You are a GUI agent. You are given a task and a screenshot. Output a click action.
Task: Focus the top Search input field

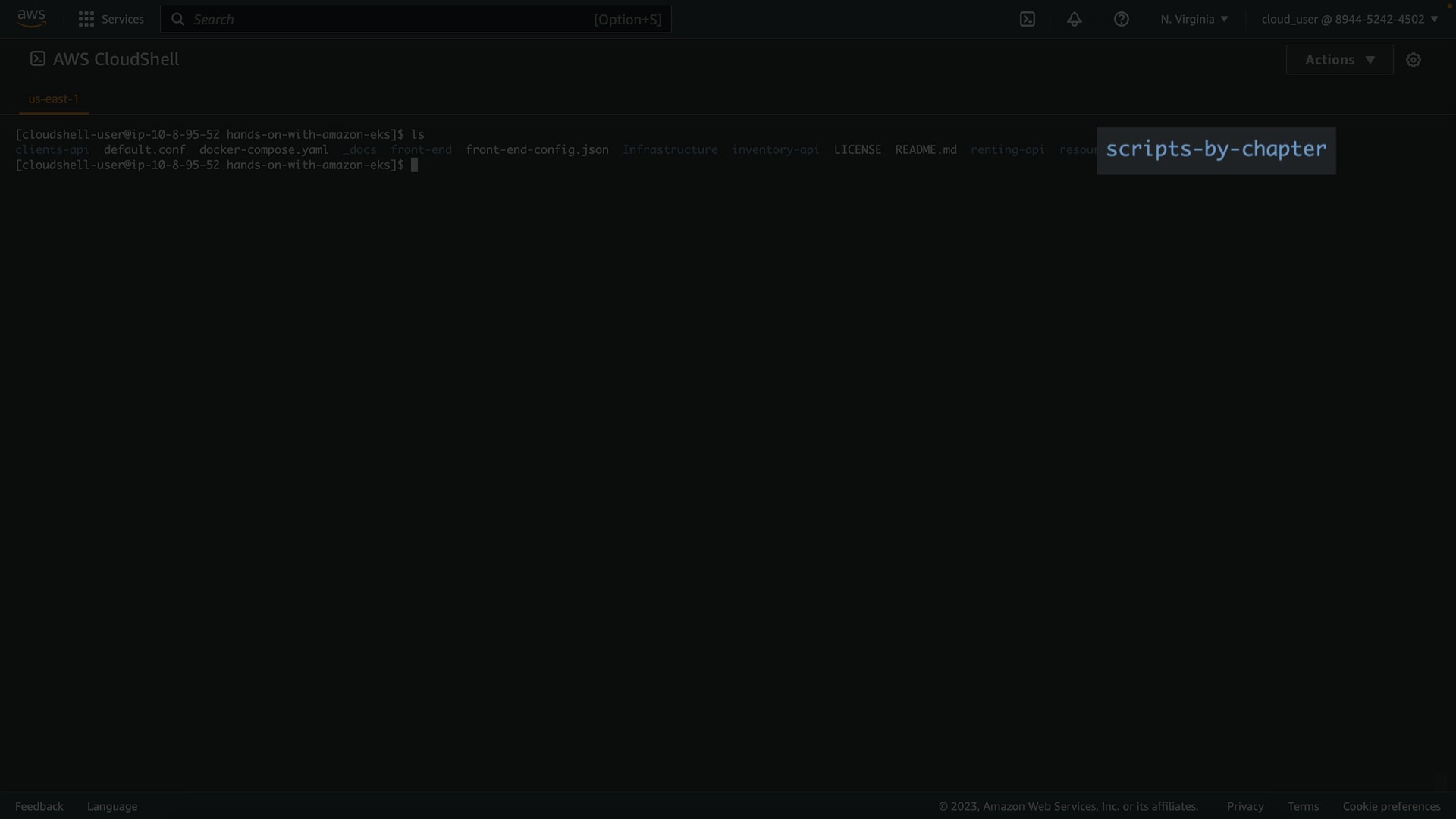[387, 19]
